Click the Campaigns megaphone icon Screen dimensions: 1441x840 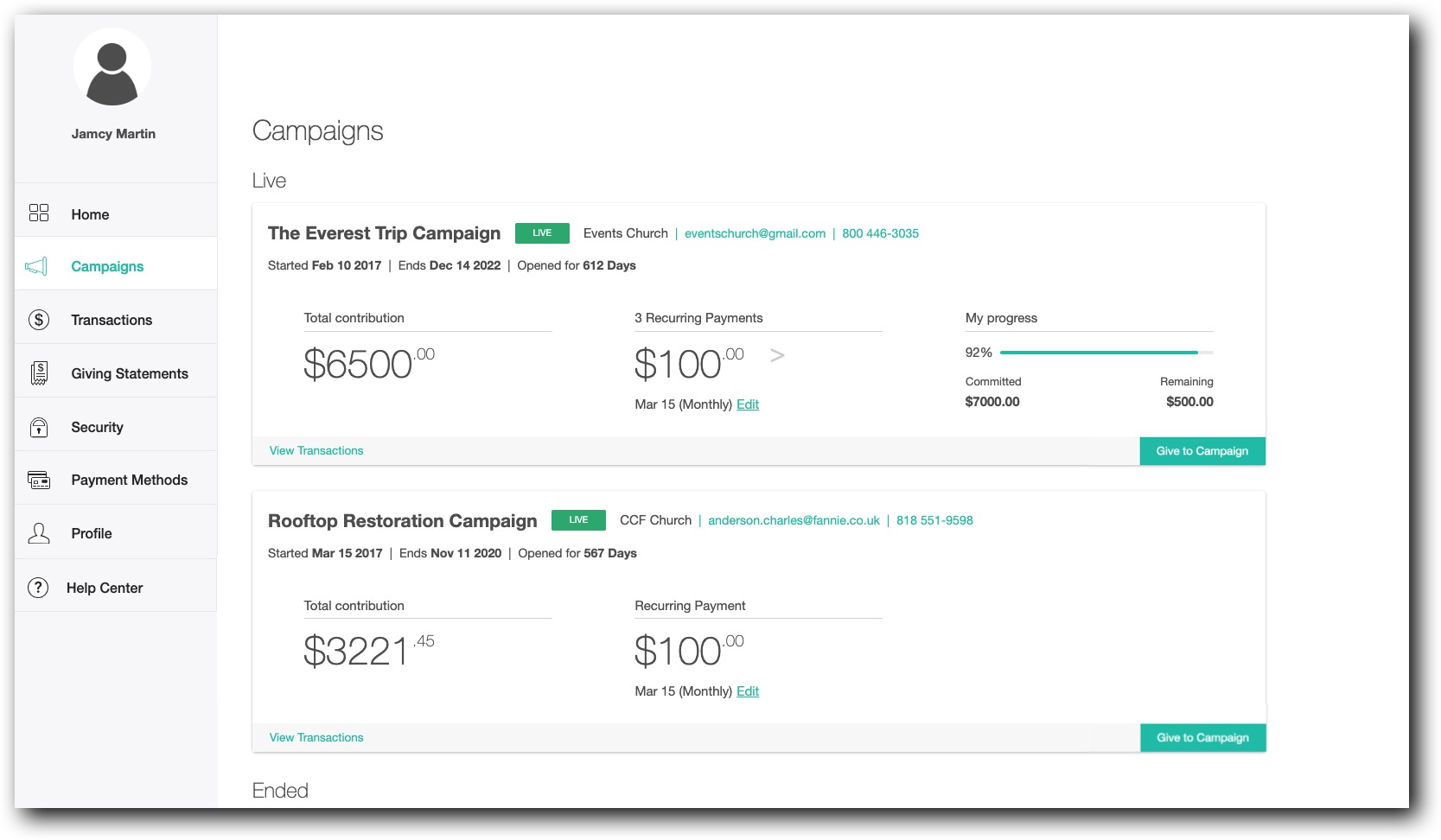pyautogui.click(x=36, y=266)
